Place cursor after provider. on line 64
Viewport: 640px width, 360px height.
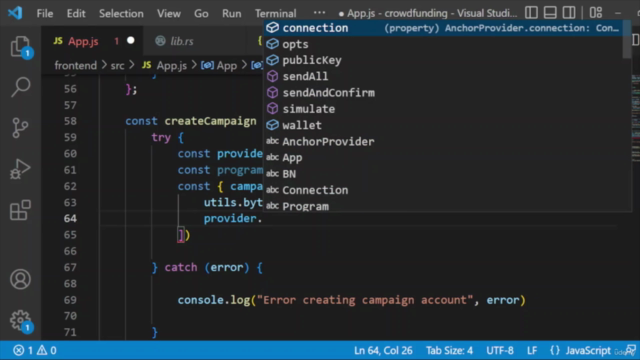pos(262,219)
